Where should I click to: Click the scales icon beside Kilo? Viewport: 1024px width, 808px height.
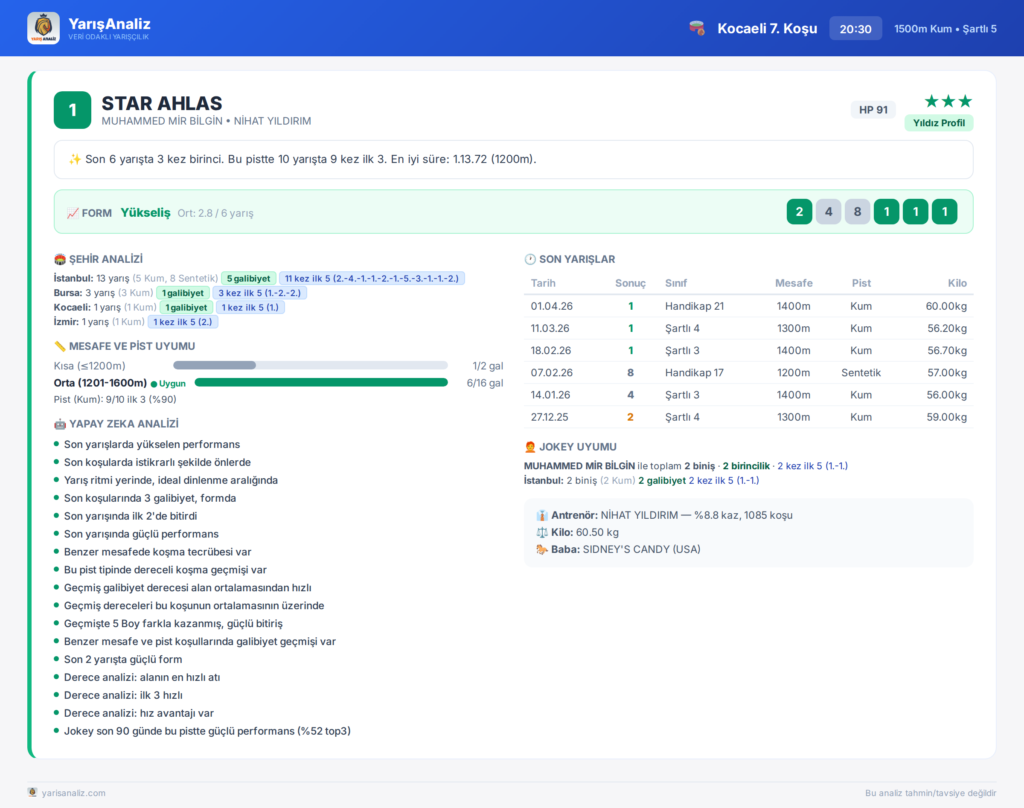click(541, 532)
